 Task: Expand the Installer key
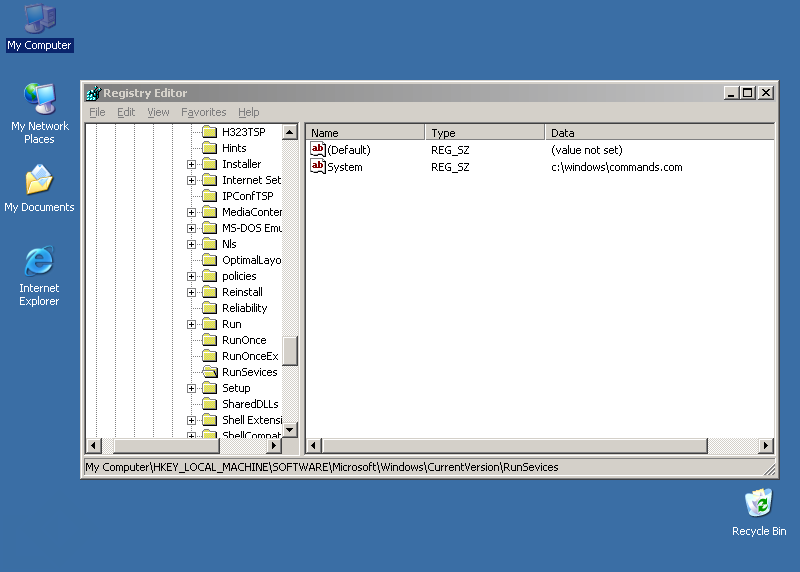pyautogui.click(x=191, y=164)
